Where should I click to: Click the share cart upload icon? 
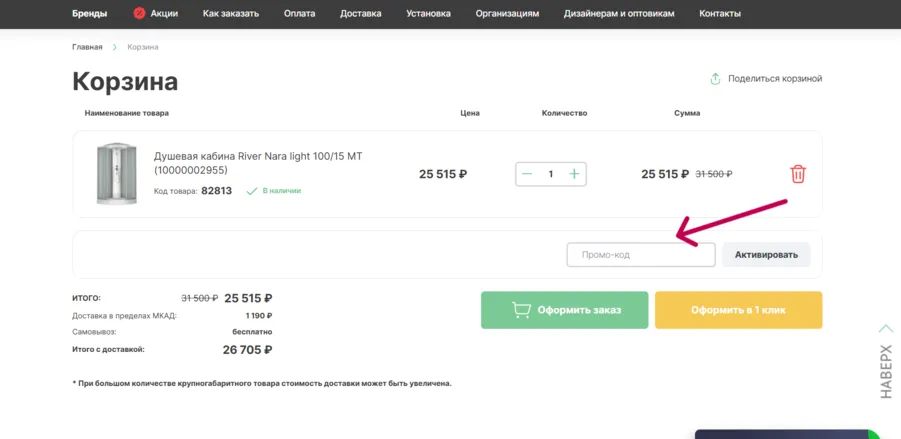[x=715, y=79]
